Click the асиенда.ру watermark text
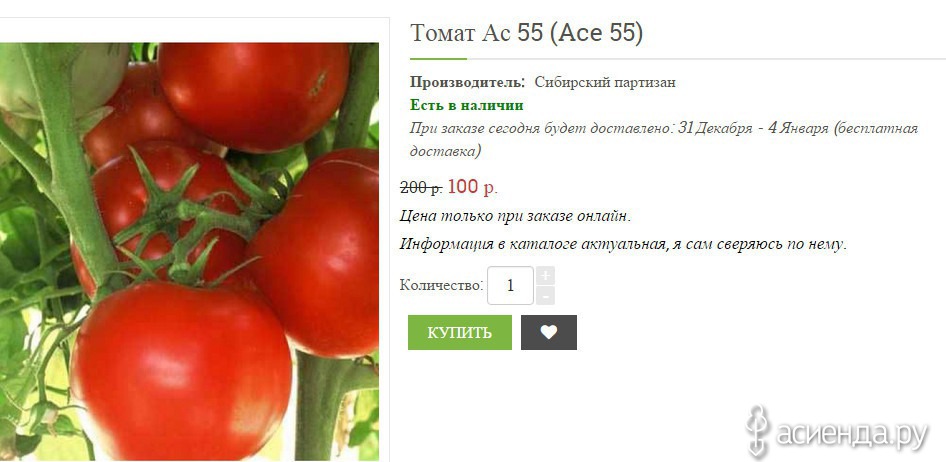The width and height of the screenshot is (946, 462). 851,432
